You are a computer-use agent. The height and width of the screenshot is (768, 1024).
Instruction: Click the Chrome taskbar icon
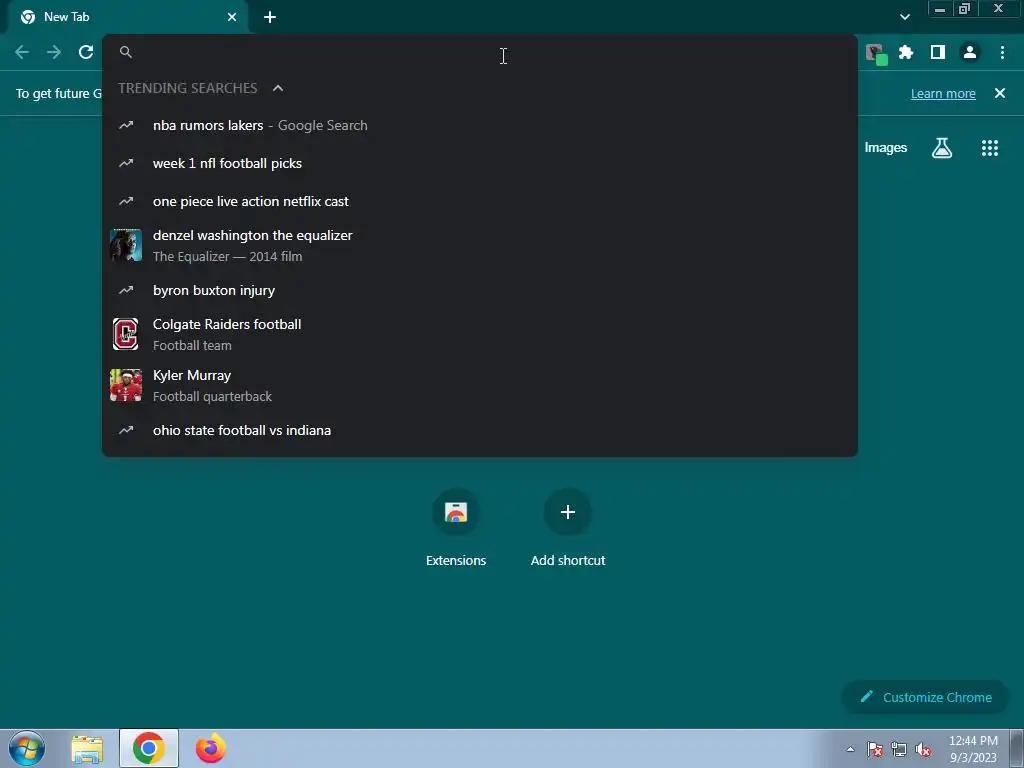tap(148, 748)
